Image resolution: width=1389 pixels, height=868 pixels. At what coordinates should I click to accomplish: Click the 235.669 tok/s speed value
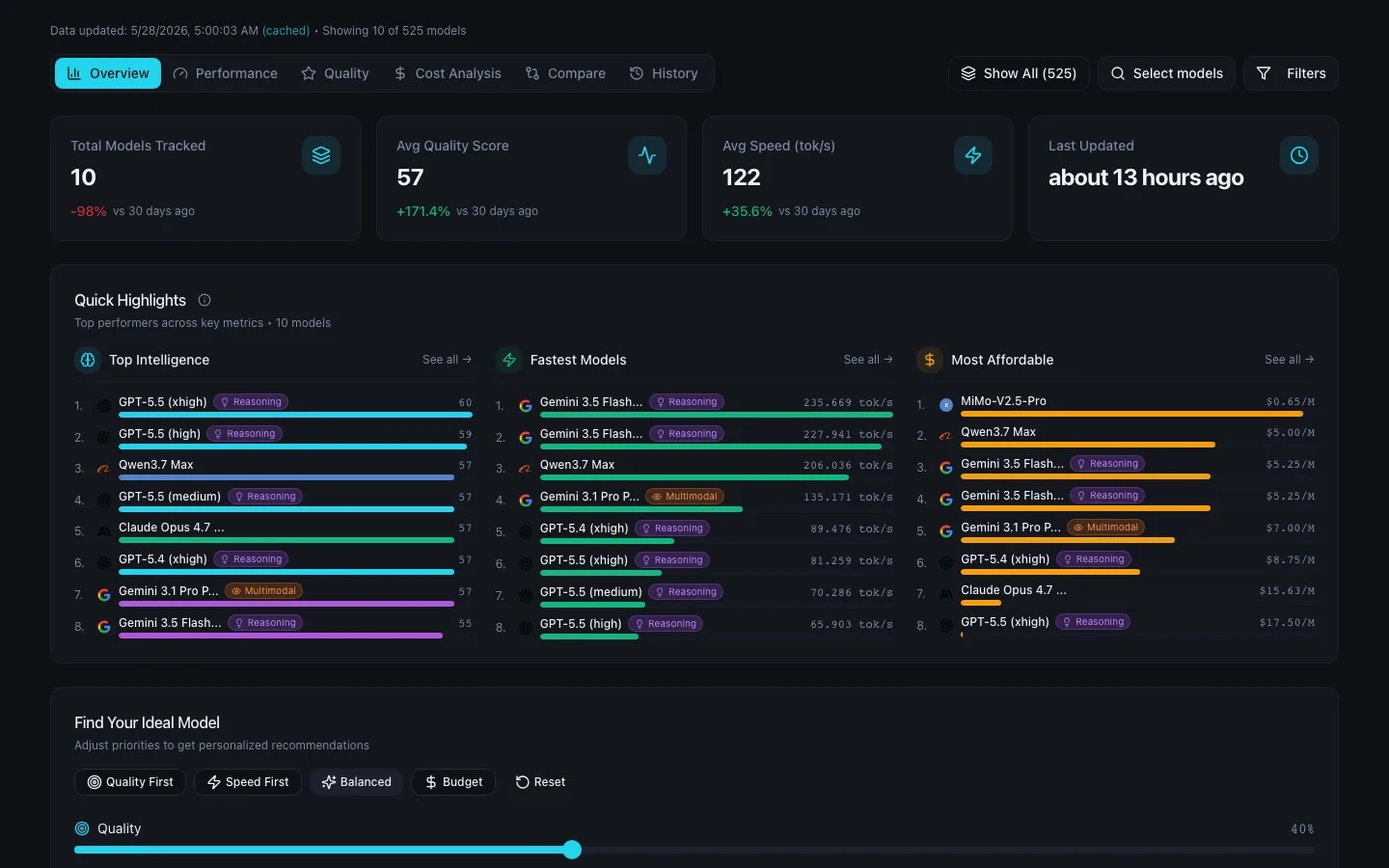(848, 403)
